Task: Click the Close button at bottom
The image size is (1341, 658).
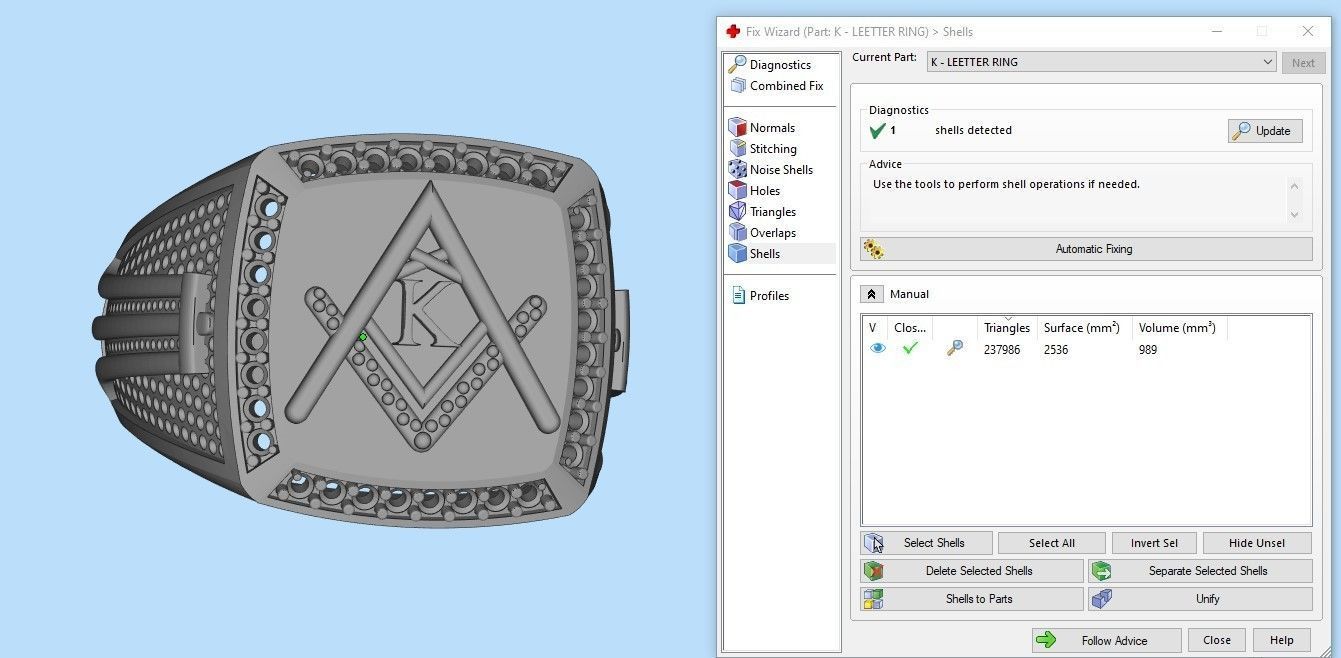Action: [1217, 640]
